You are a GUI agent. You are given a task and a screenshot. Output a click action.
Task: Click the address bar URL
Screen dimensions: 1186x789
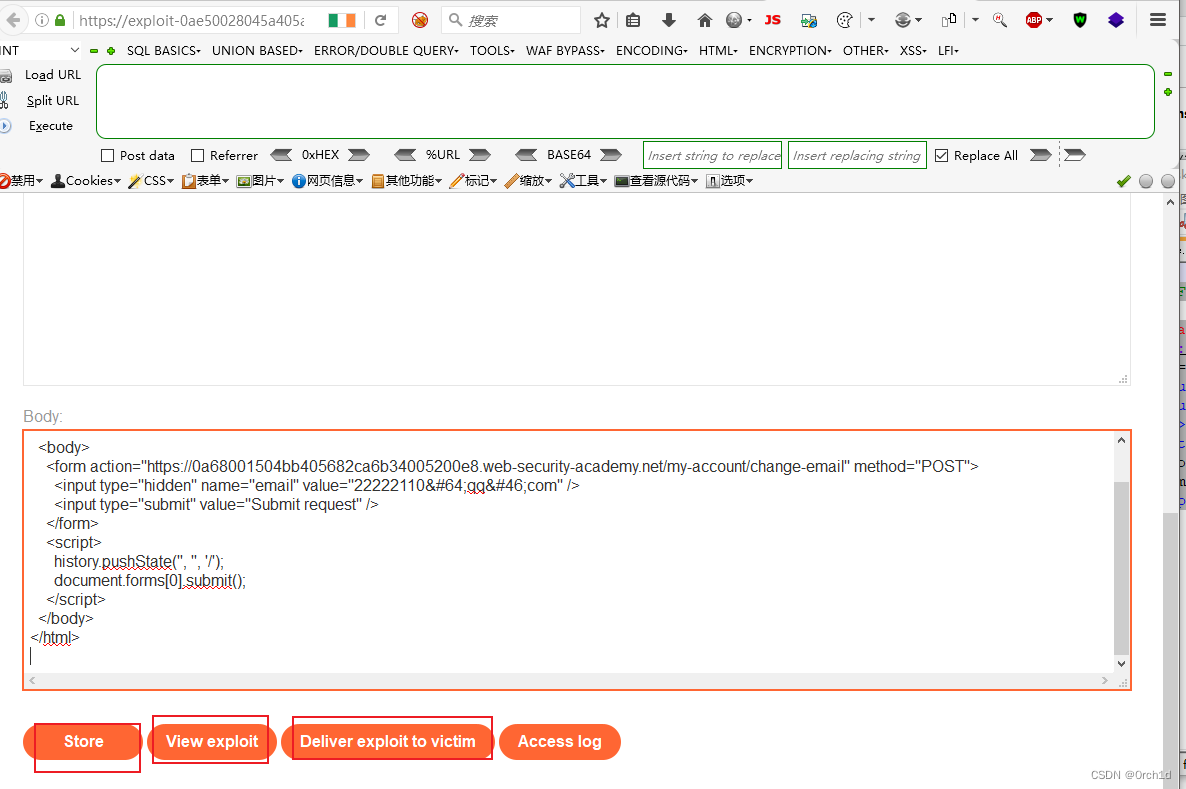tap(191, 20)
